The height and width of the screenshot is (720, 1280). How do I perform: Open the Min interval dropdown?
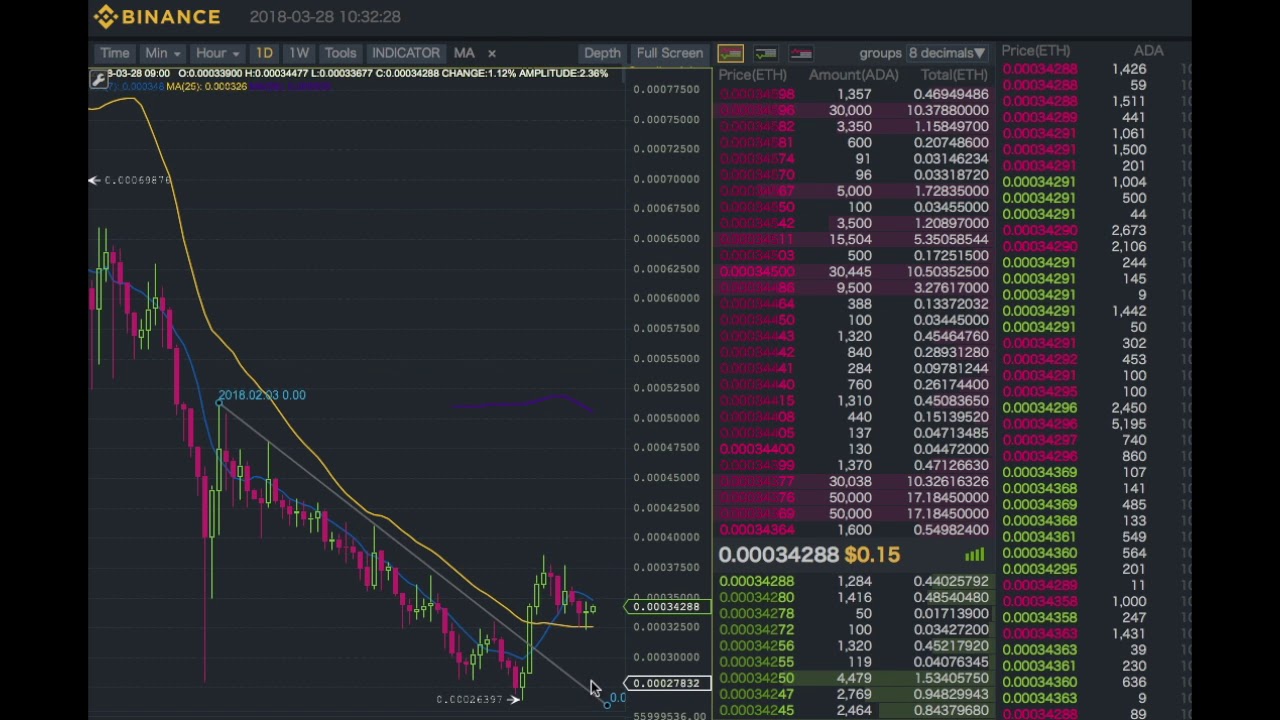click(162, 53)
